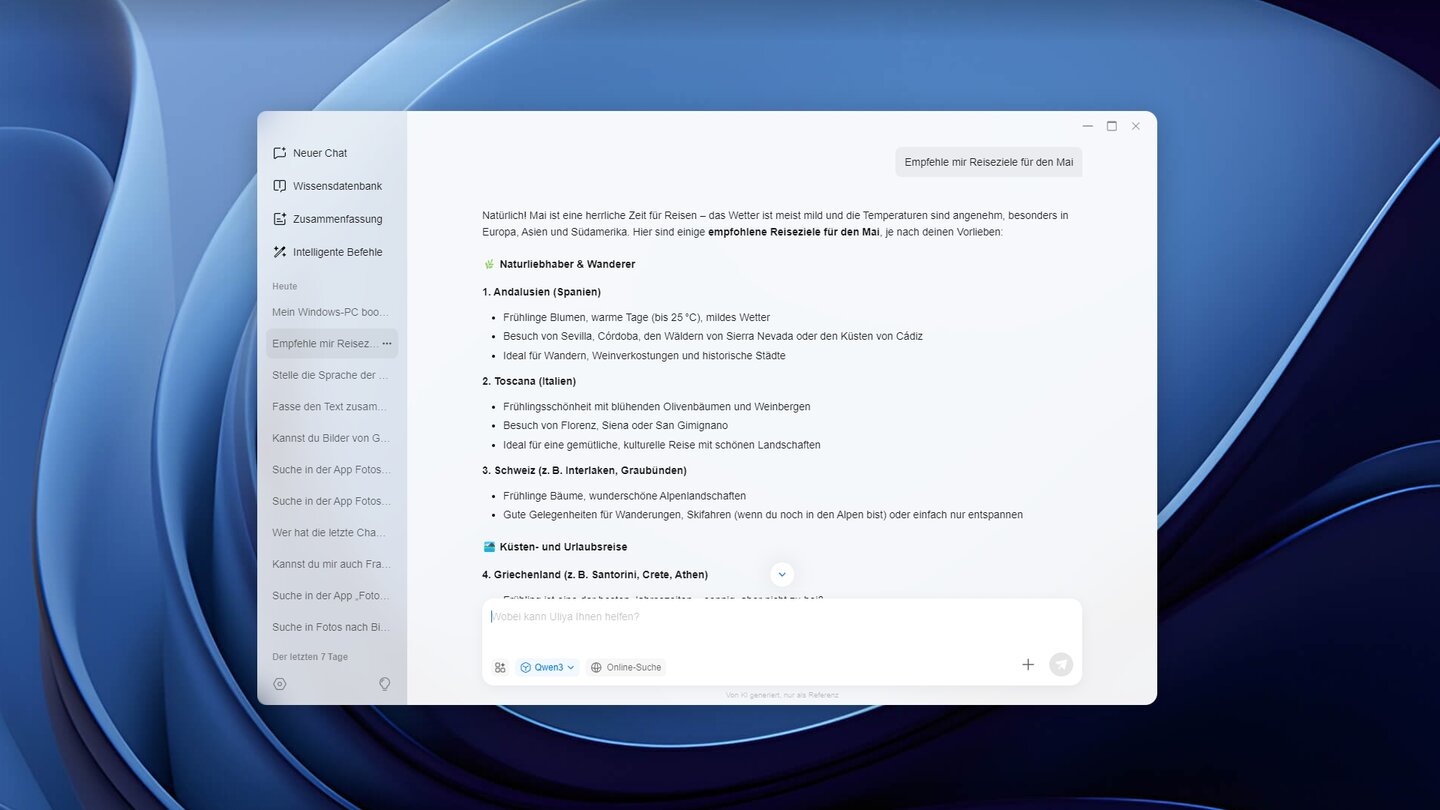Viewport: 1440px width, 810px height.
Task: Open the Qwen3 model dropdown
Action: [x=547, y=667]
